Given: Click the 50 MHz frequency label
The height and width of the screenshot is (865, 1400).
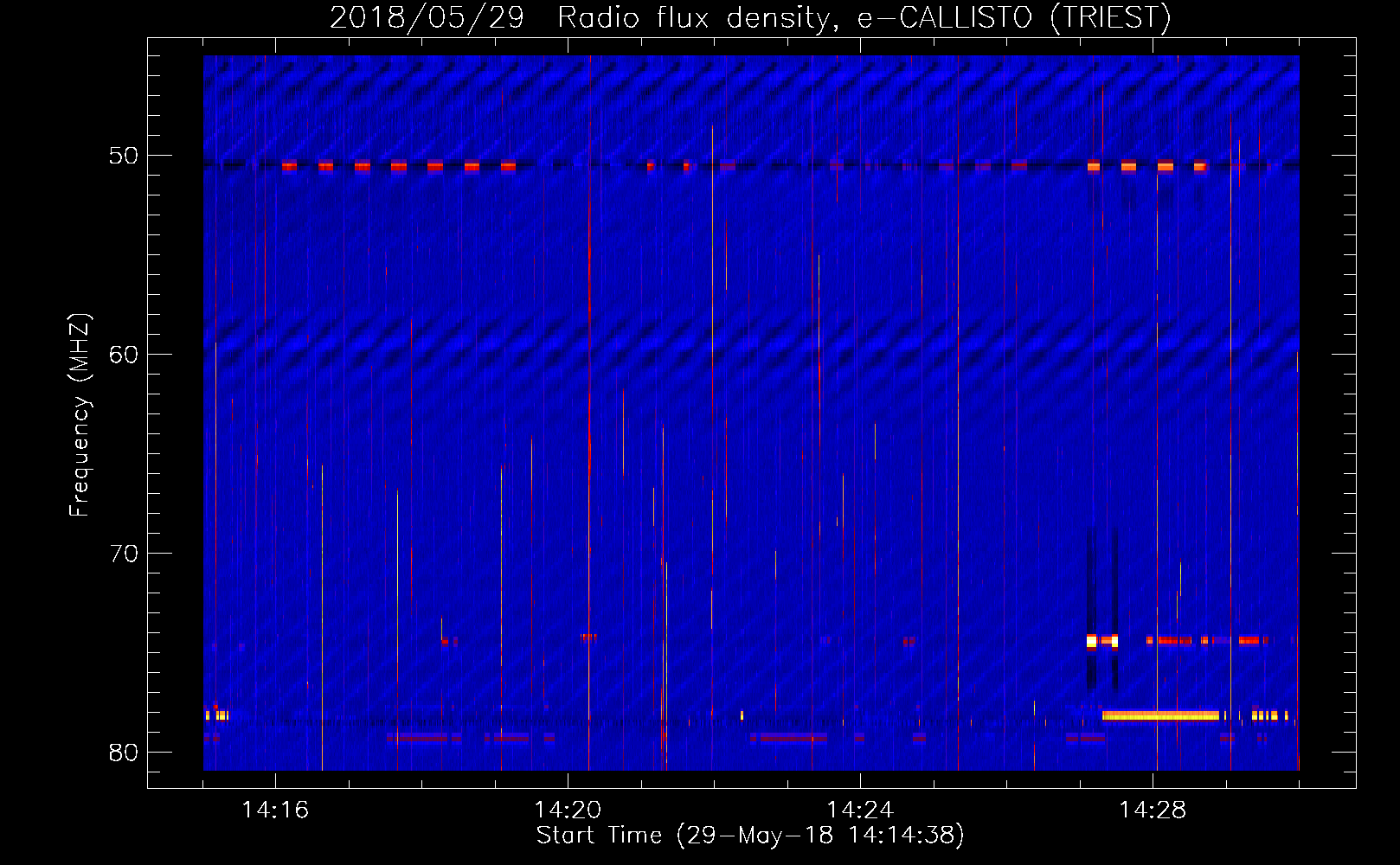Looking at the screenshot, I should tap(124, 156).
